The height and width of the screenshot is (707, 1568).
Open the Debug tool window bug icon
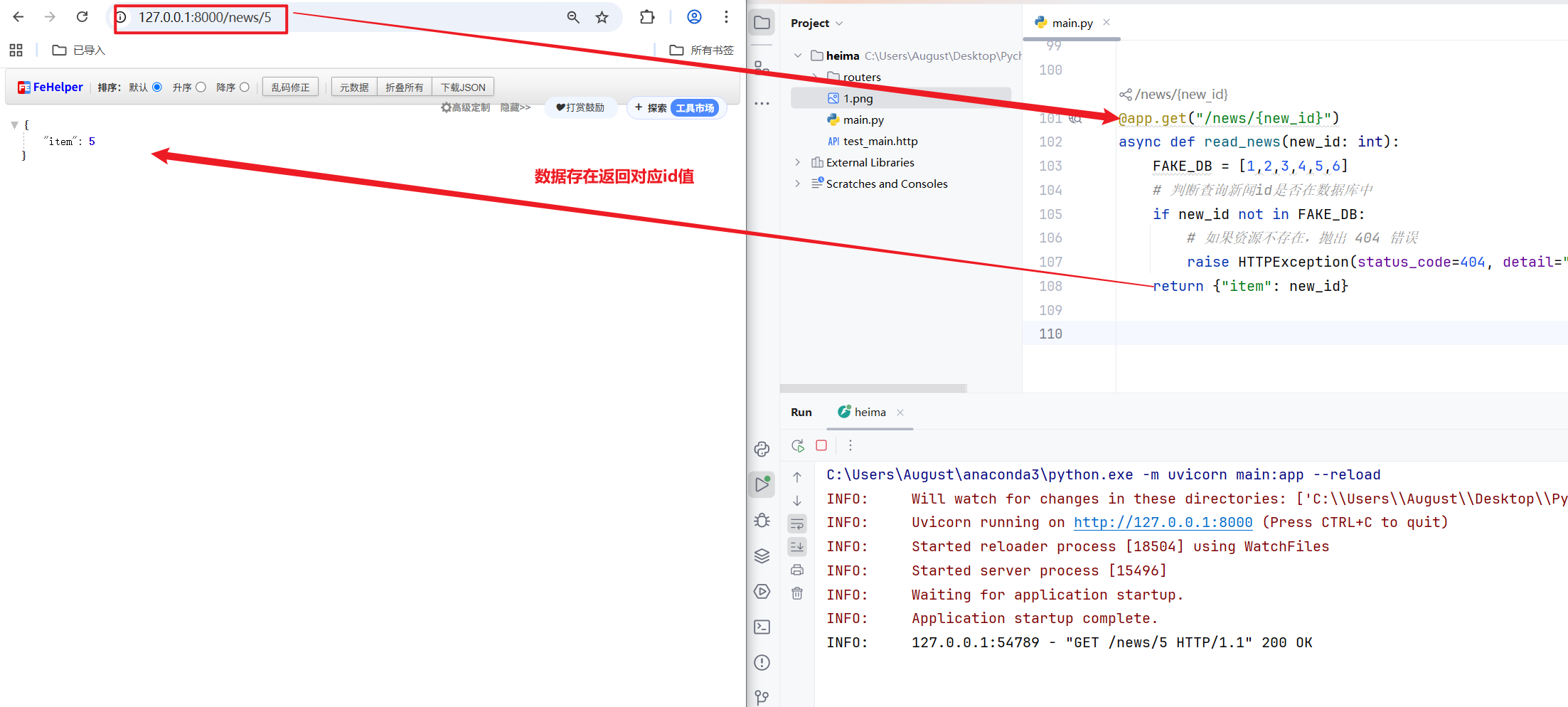pyautogui.click(x=762, y=521)
